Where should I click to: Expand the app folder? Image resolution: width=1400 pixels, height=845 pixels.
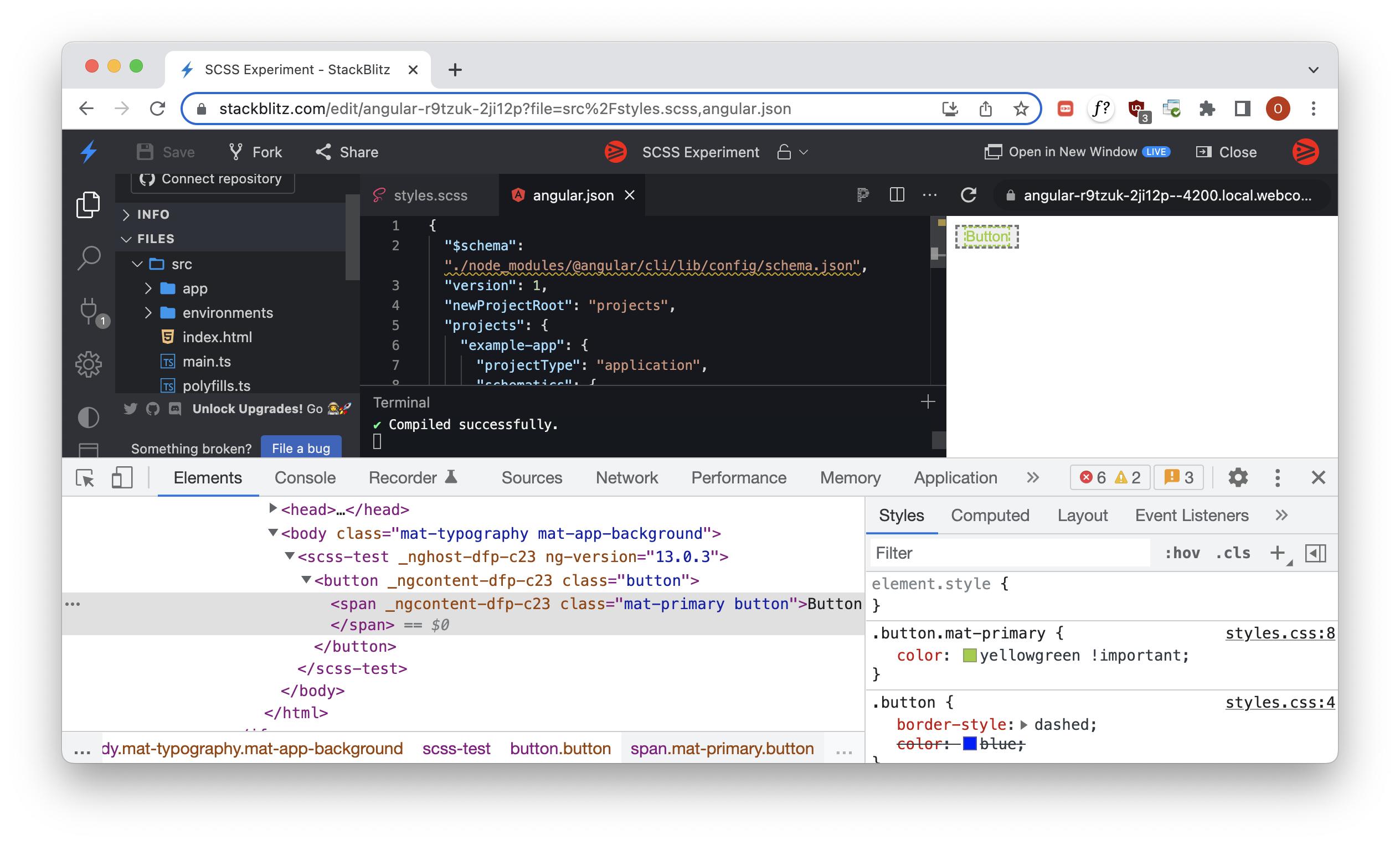[148, 288]
